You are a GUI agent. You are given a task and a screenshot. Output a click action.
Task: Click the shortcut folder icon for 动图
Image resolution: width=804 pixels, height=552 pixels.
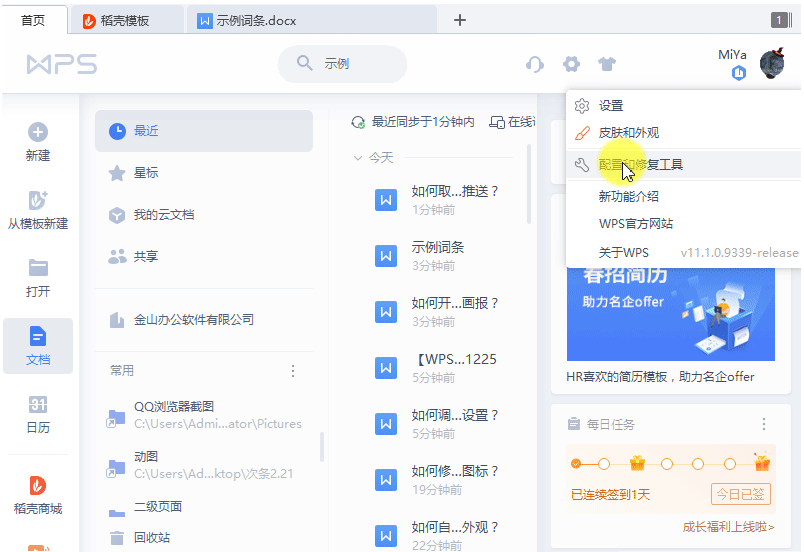pyautogui.click(x=116, y=468)
